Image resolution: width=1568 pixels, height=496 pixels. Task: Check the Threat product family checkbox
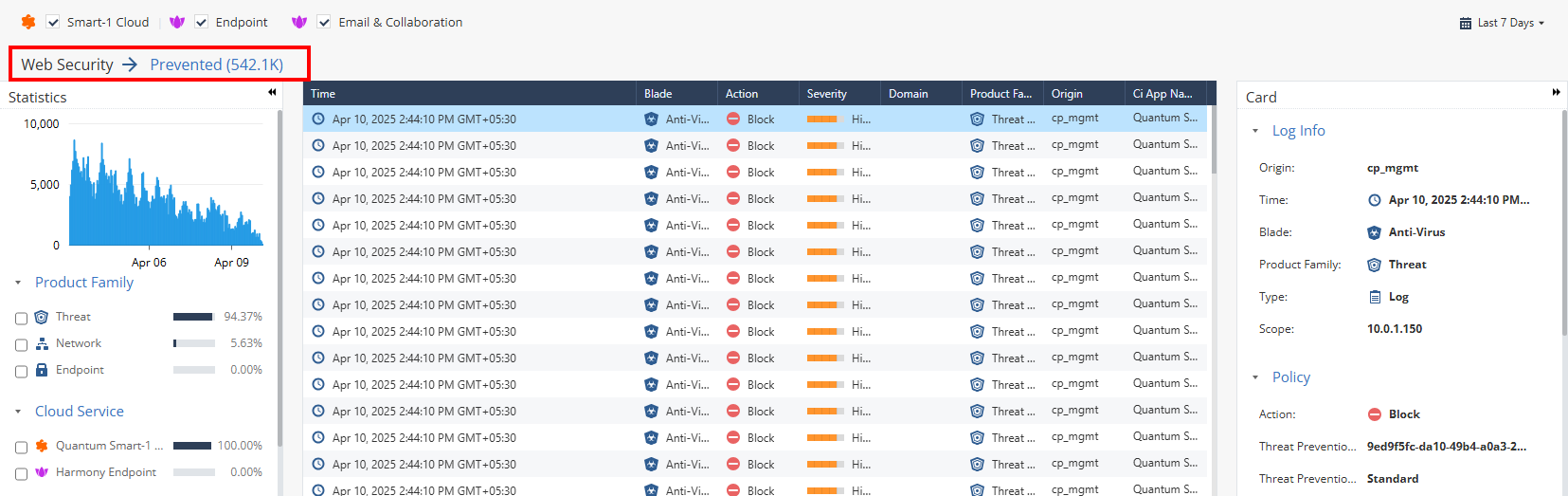[x=21, y=319]
